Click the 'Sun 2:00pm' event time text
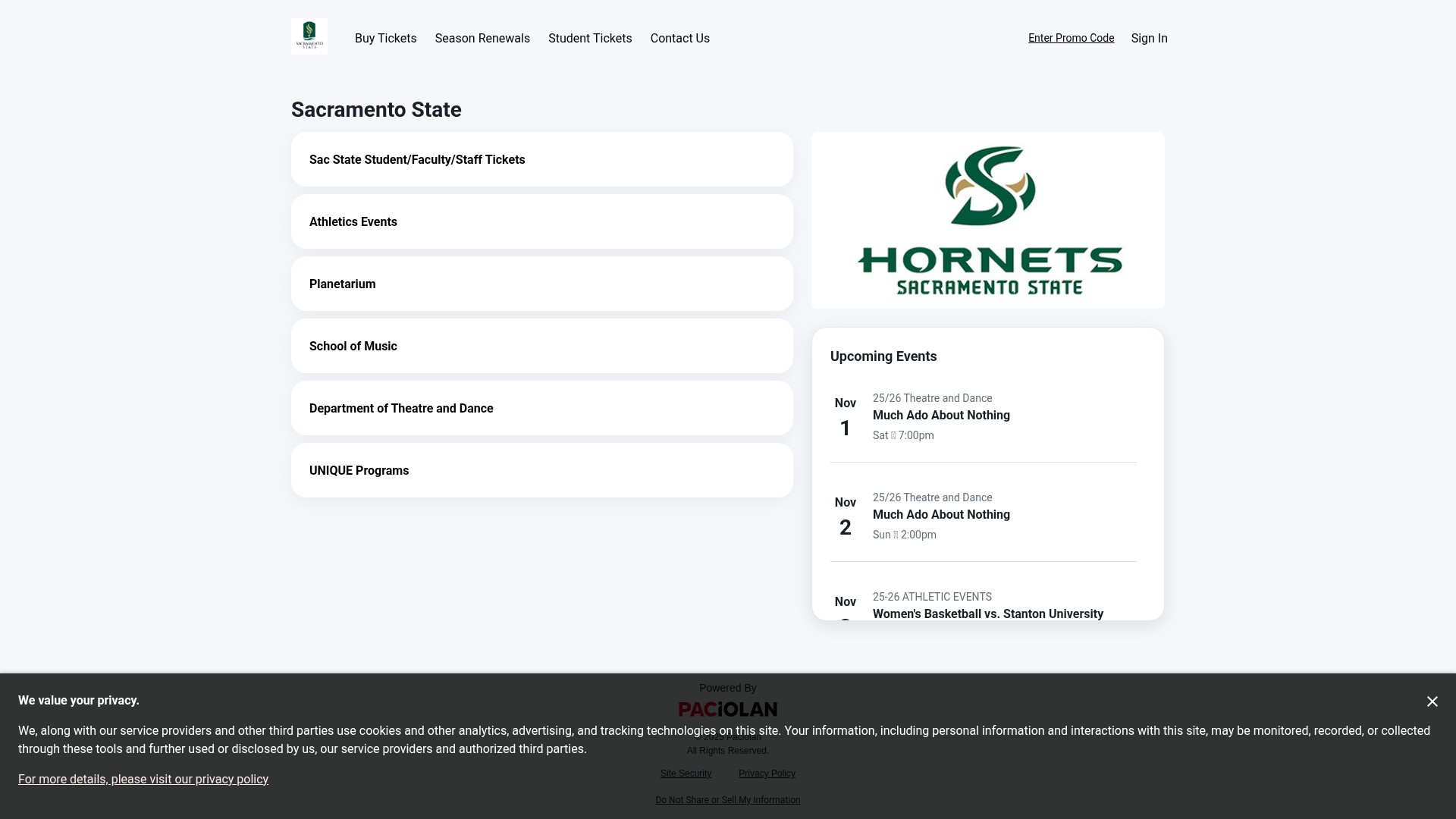 (x=904, y=535)
